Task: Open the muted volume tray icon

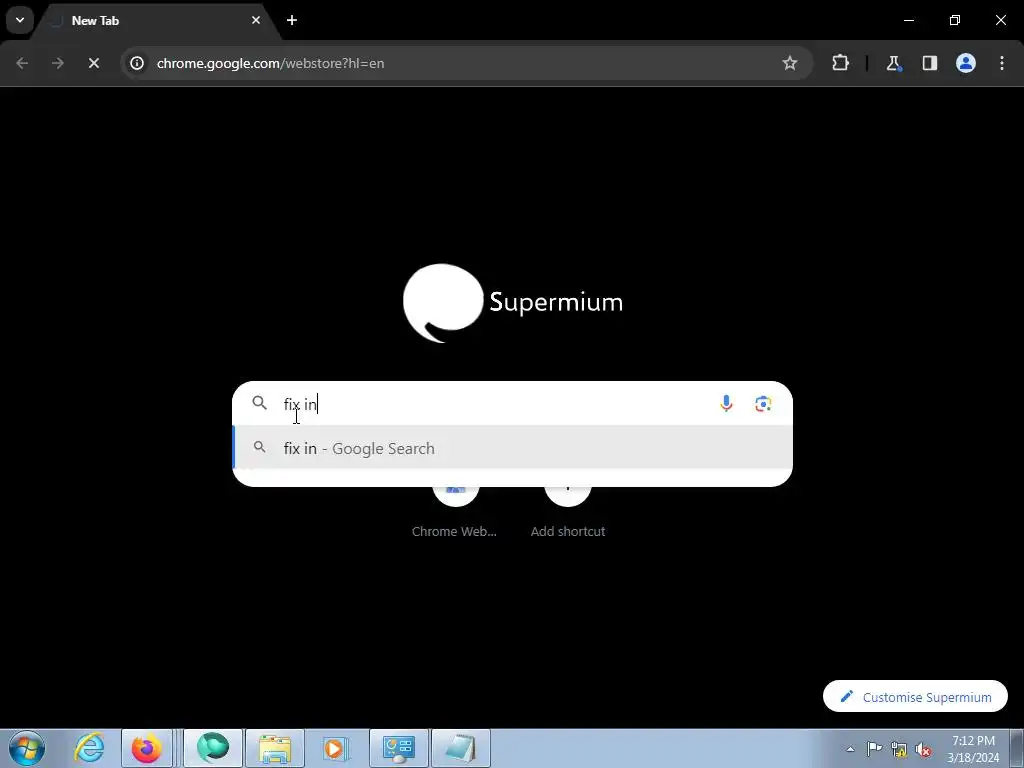Action: [923, 749]
